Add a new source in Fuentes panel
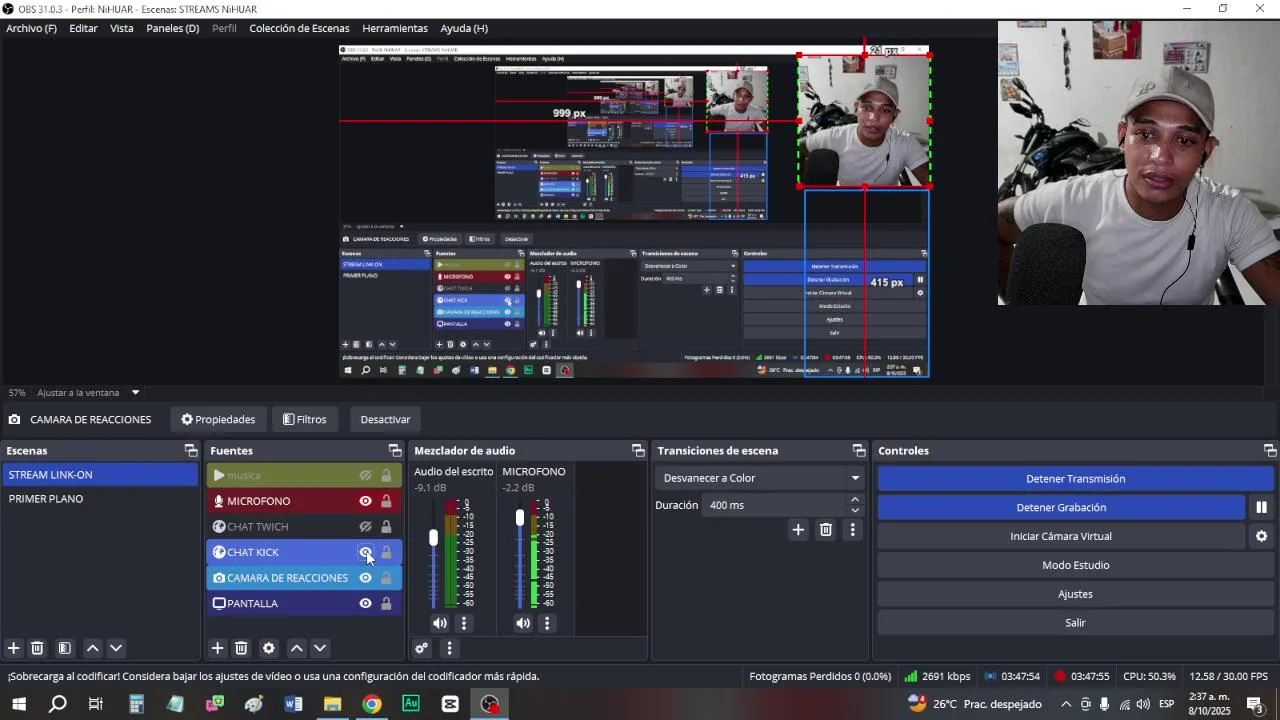The height and width of the screenshot is (720, 1280). coord(217,648)
